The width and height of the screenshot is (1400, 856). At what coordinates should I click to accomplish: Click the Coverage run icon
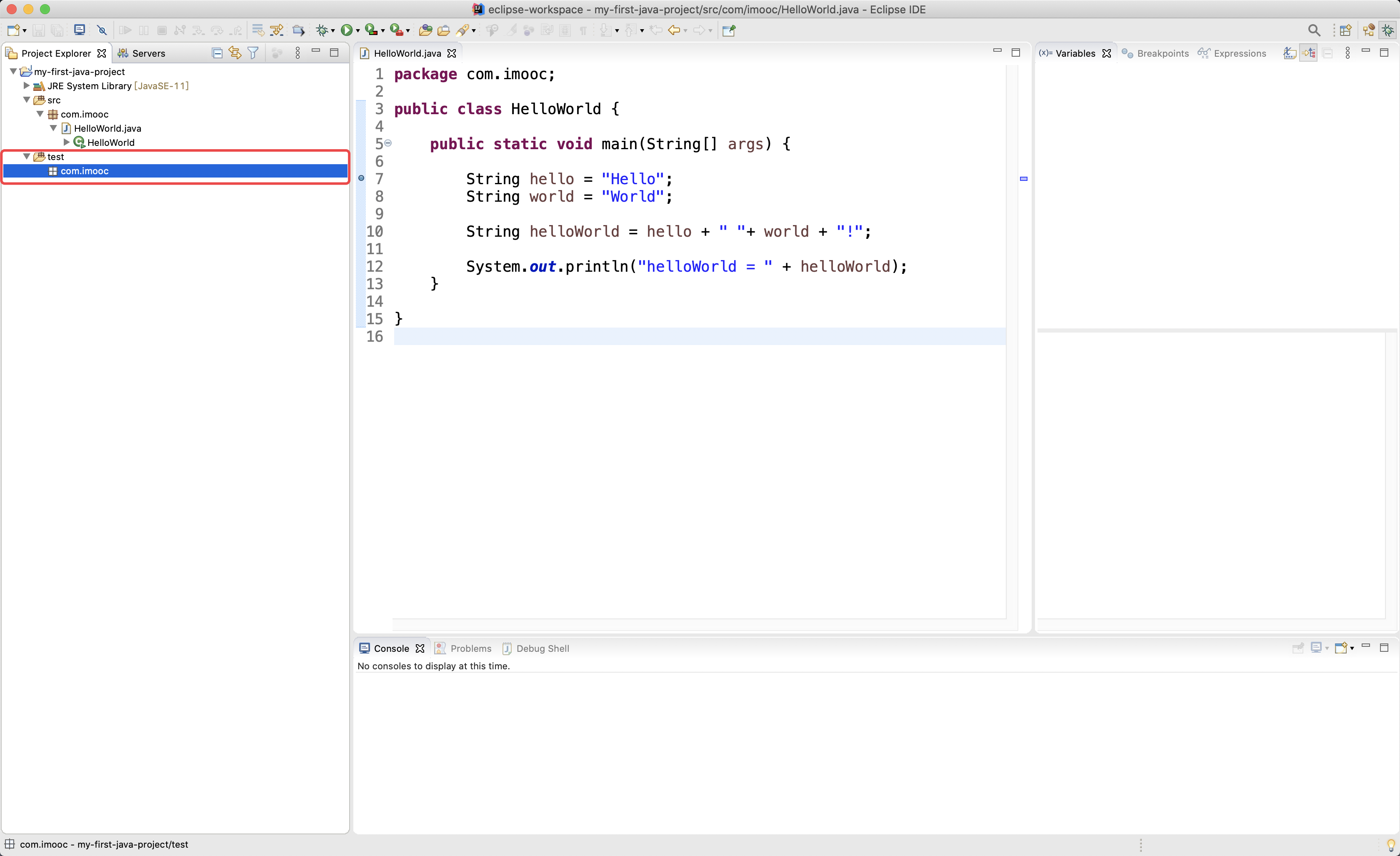371,31
